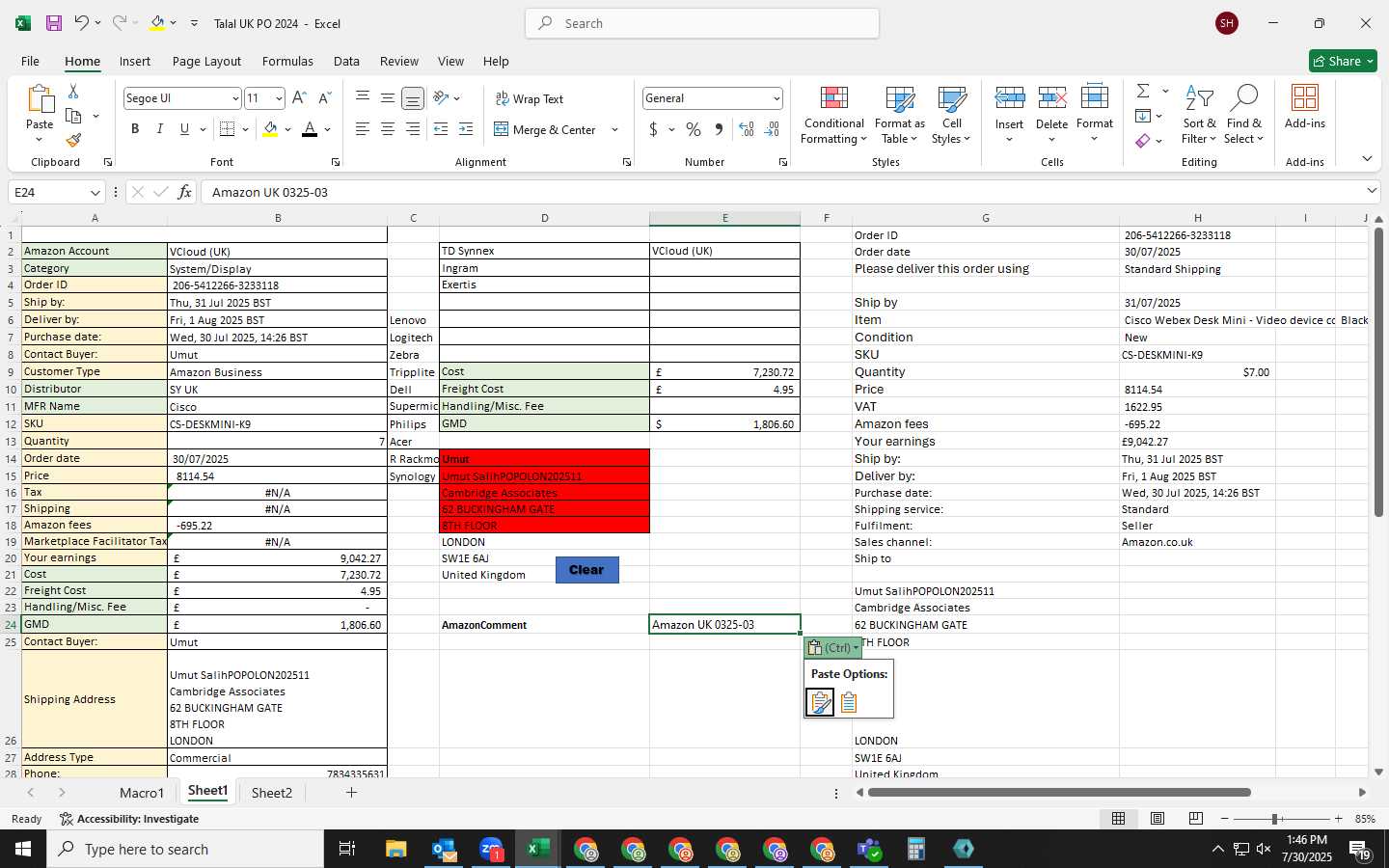The image size is (1389, 868).
Task: Choose Keep Source Formatting paste option
Action: (820, 702)
